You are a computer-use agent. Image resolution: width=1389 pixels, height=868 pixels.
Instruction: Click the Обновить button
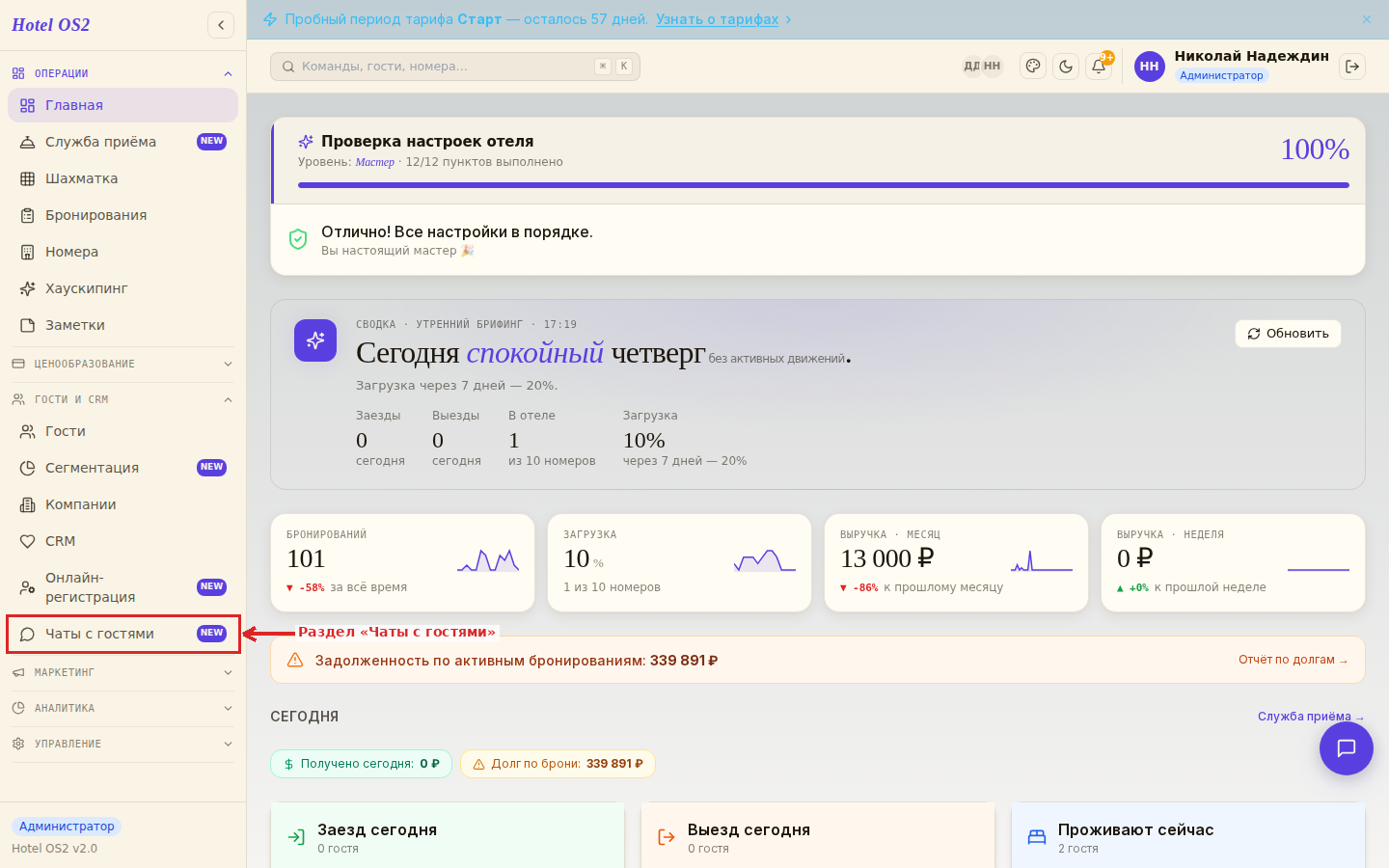point(1288,334)
